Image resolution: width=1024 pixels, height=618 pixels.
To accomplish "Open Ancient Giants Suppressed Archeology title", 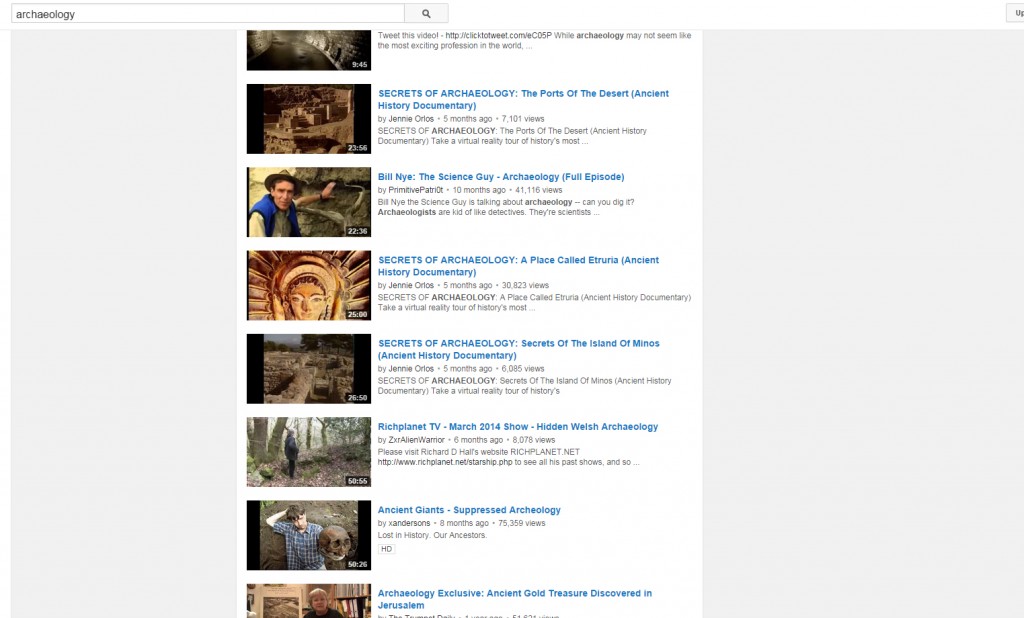I will point(469,510).
